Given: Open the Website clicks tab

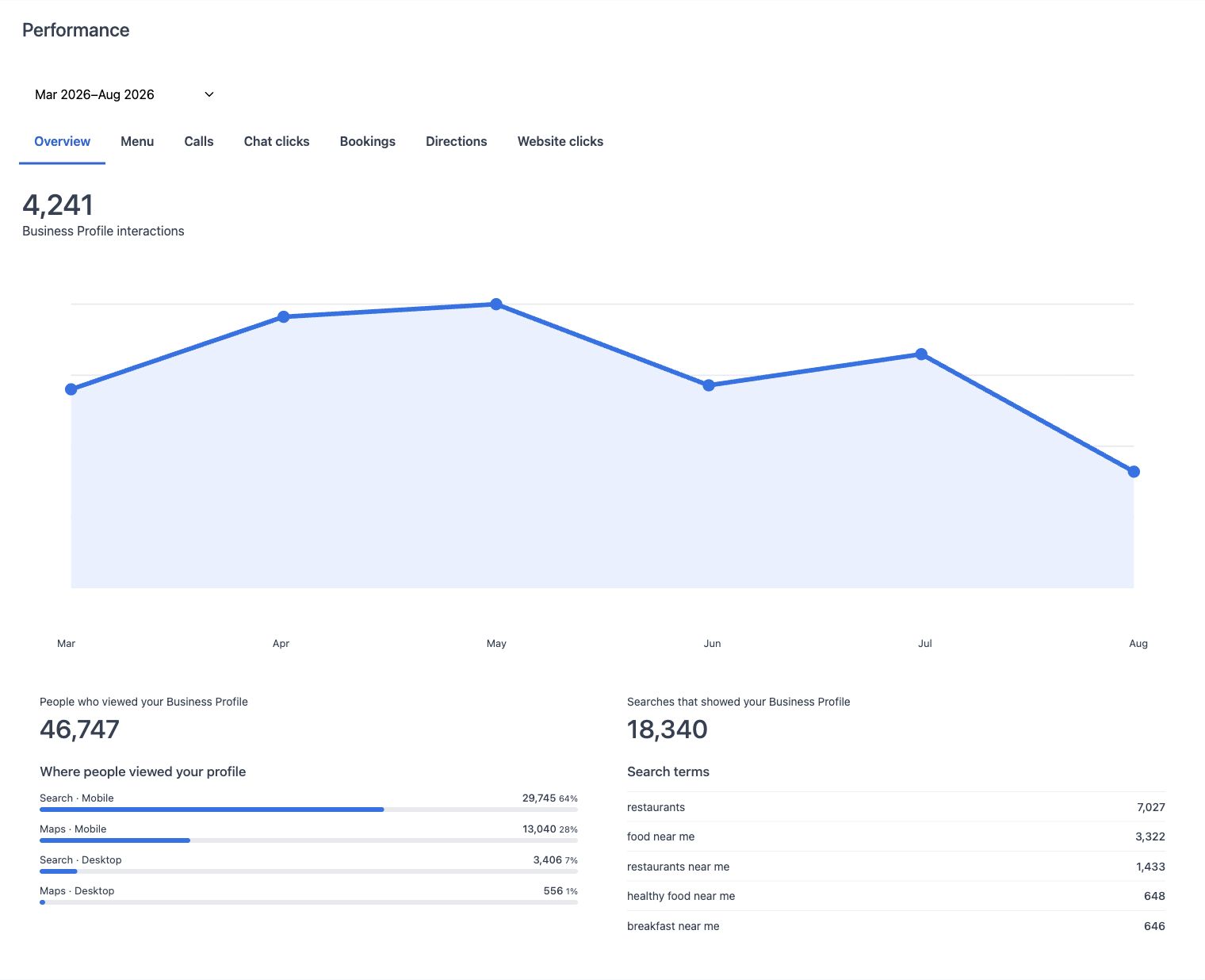Looking at the screenshot, I should coord(560,141).
